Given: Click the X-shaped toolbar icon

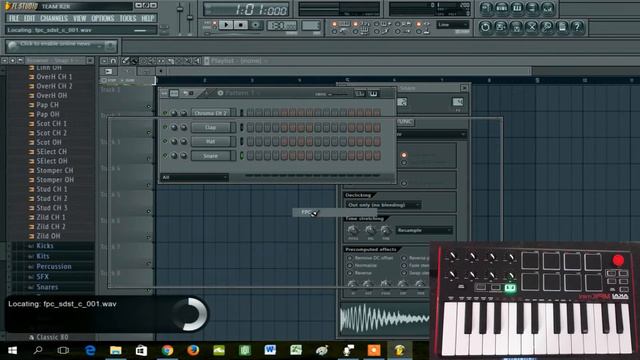Looking at the screenshot, I should click(x=531, y=27).
